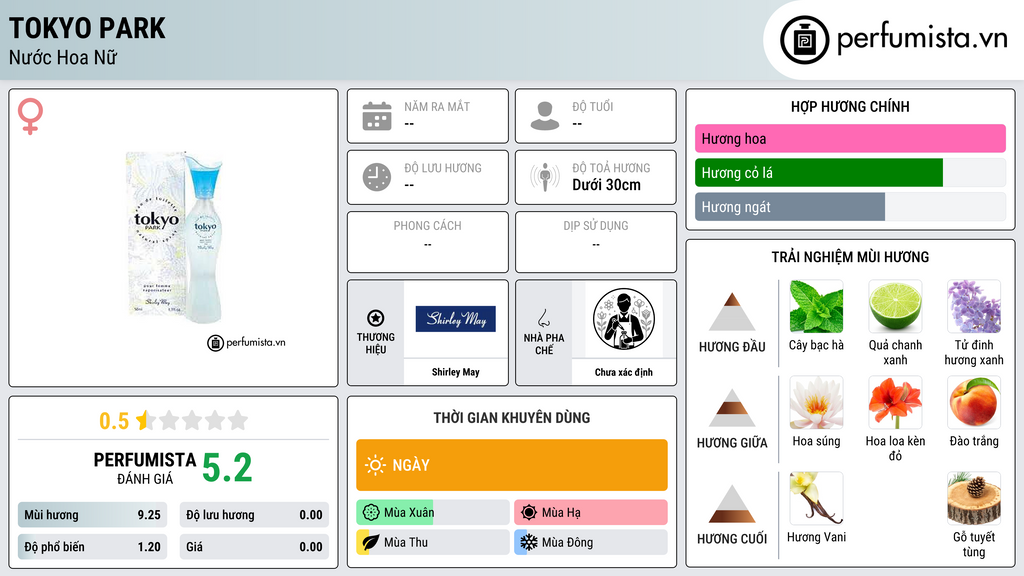Click the Dưới 30cm sillage value

pos(606,185)
